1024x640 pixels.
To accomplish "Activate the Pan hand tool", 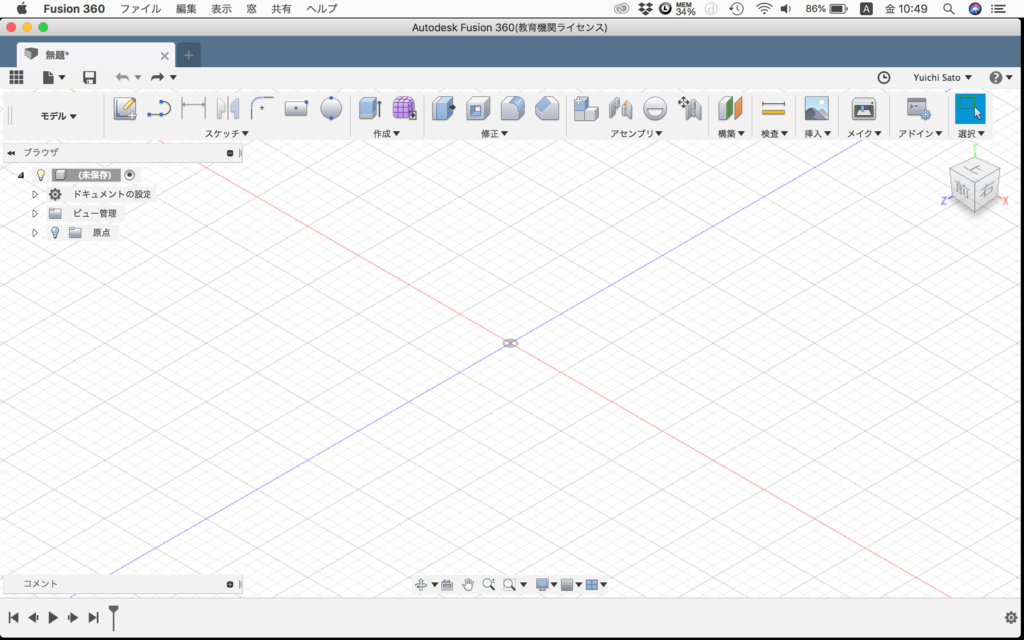I will 468,584.
